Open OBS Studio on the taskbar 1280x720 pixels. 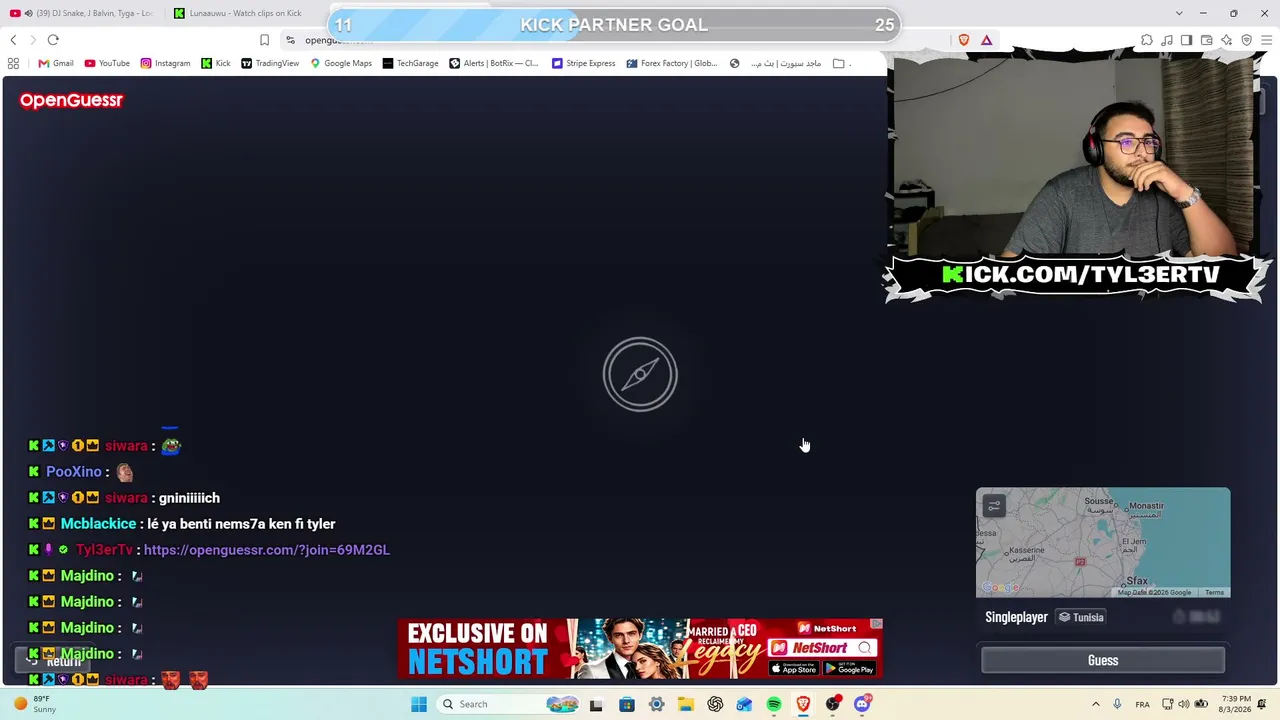tap(833, 704)
